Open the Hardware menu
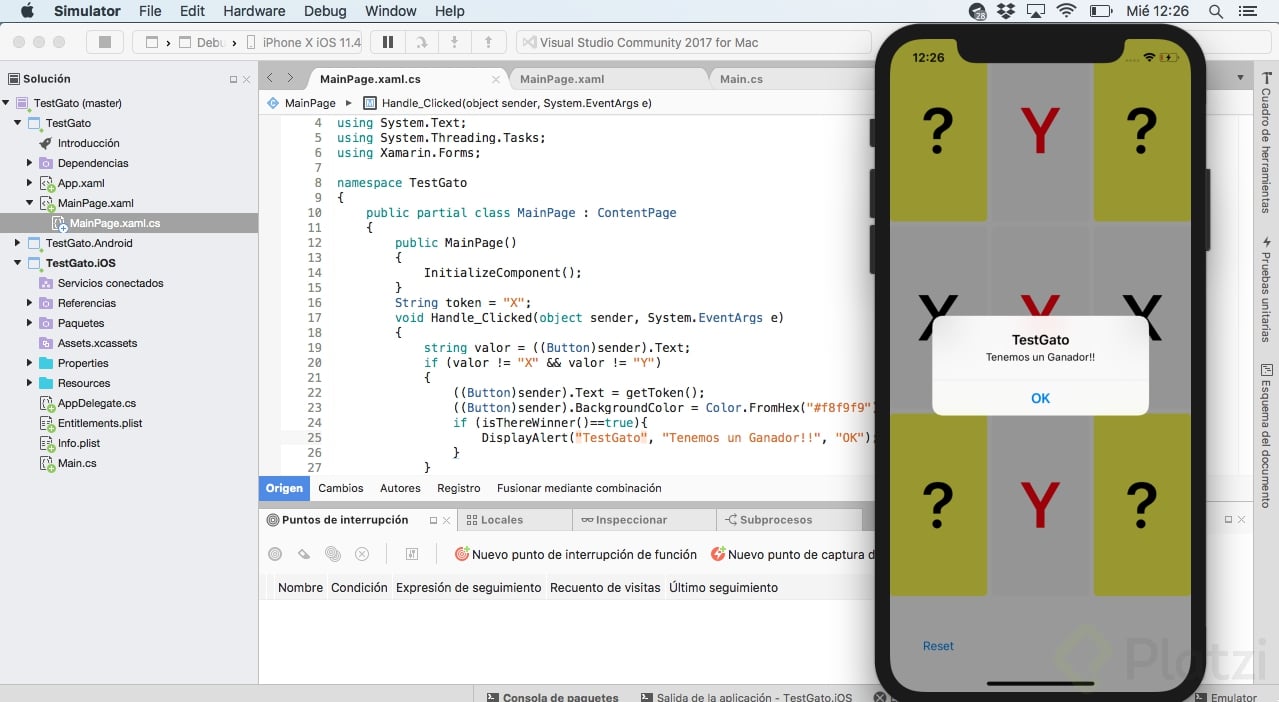 point(254,11)
